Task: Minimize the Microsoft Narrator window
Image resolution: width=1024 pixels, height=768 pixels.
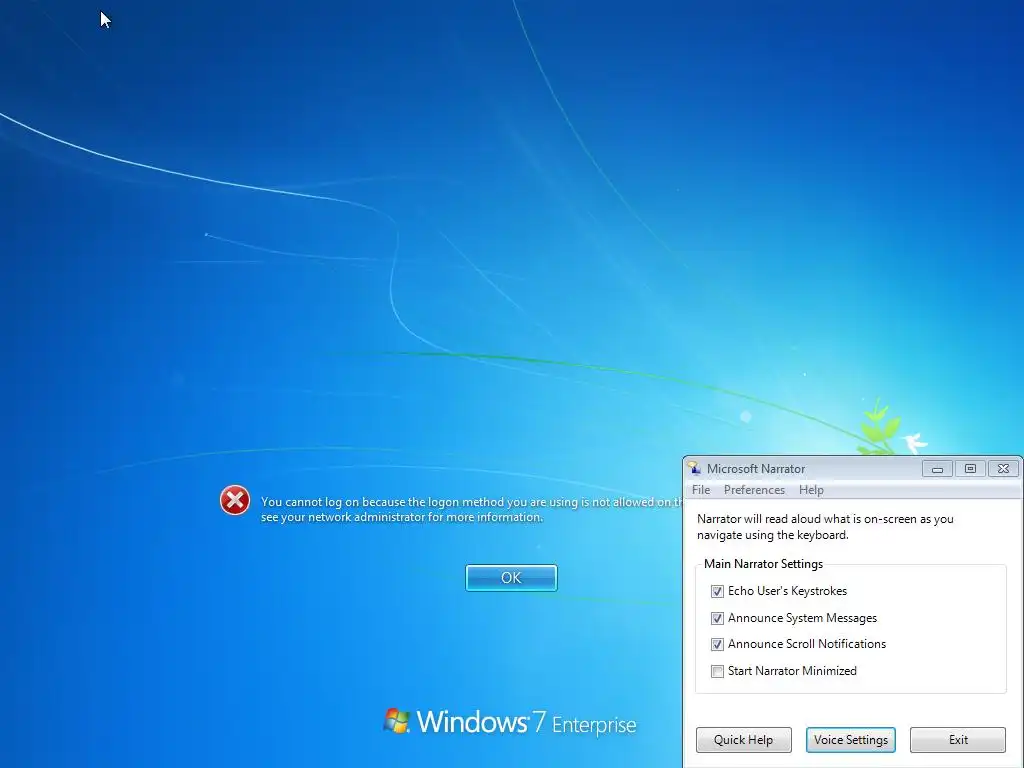Action: 937,468
